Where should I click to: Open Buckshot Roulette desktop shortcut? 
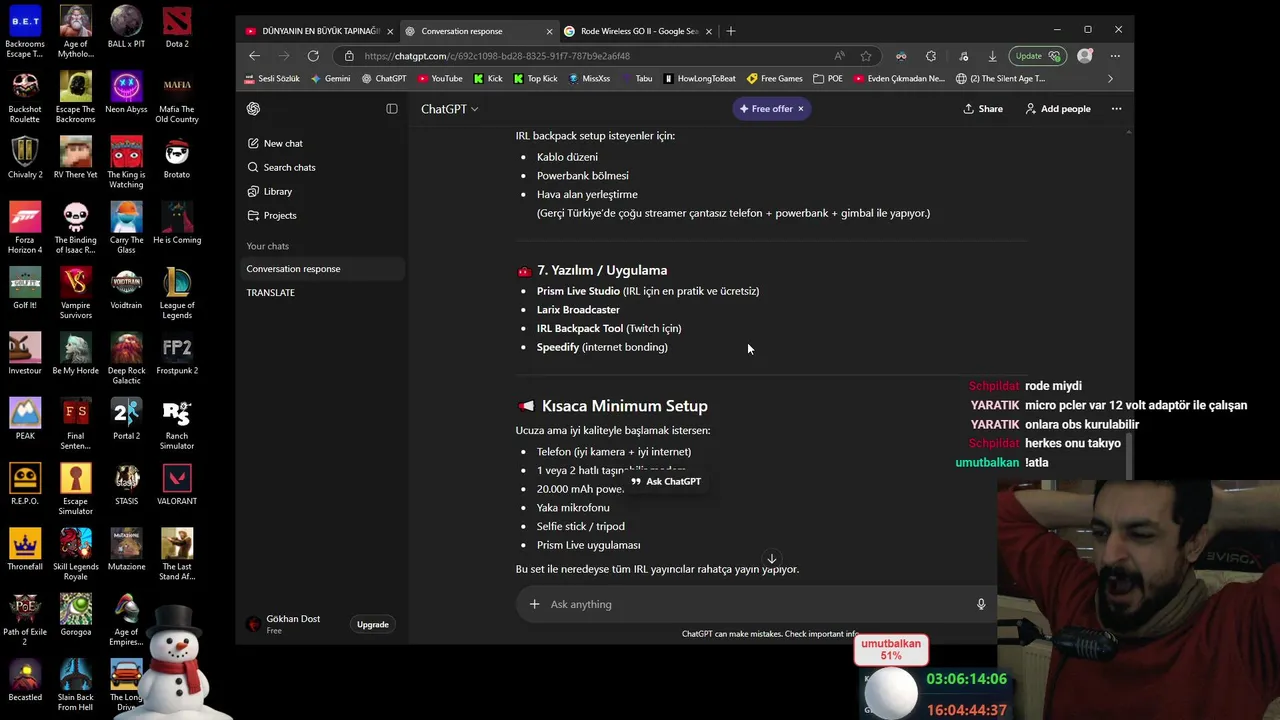(x=25, y=96)
